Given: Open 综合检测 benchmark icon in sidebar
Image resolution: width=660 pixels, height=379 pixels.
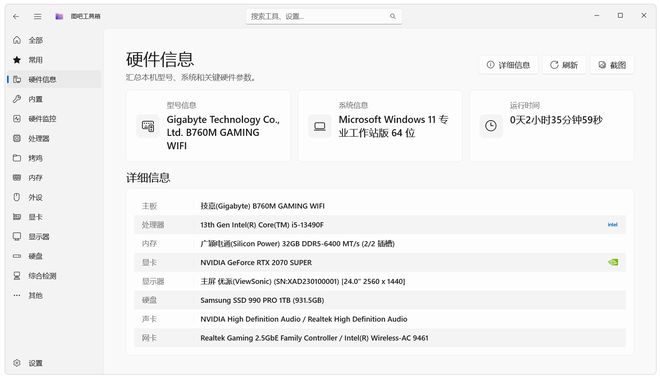Looking at the screenshot, I should (x=17, y=276).
